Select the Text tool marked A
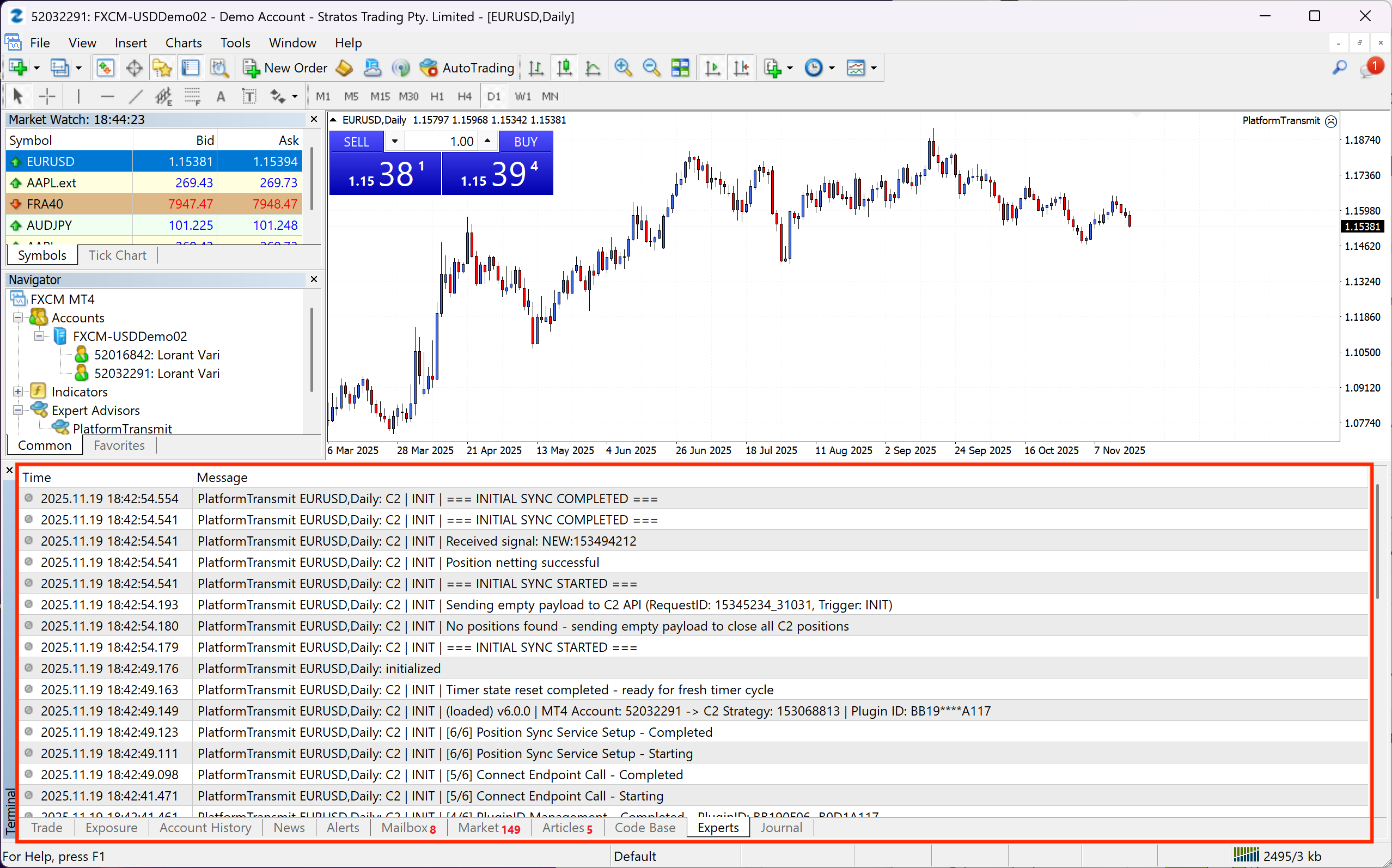Screen dimensions: 1392x868 221,96
